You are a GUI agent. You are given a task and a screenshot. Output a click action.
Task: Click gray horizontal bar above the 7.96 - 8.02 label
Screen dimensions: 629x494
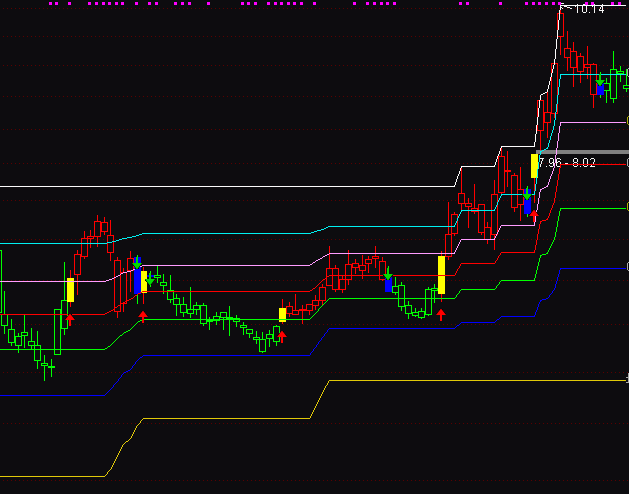coord(580,152)
